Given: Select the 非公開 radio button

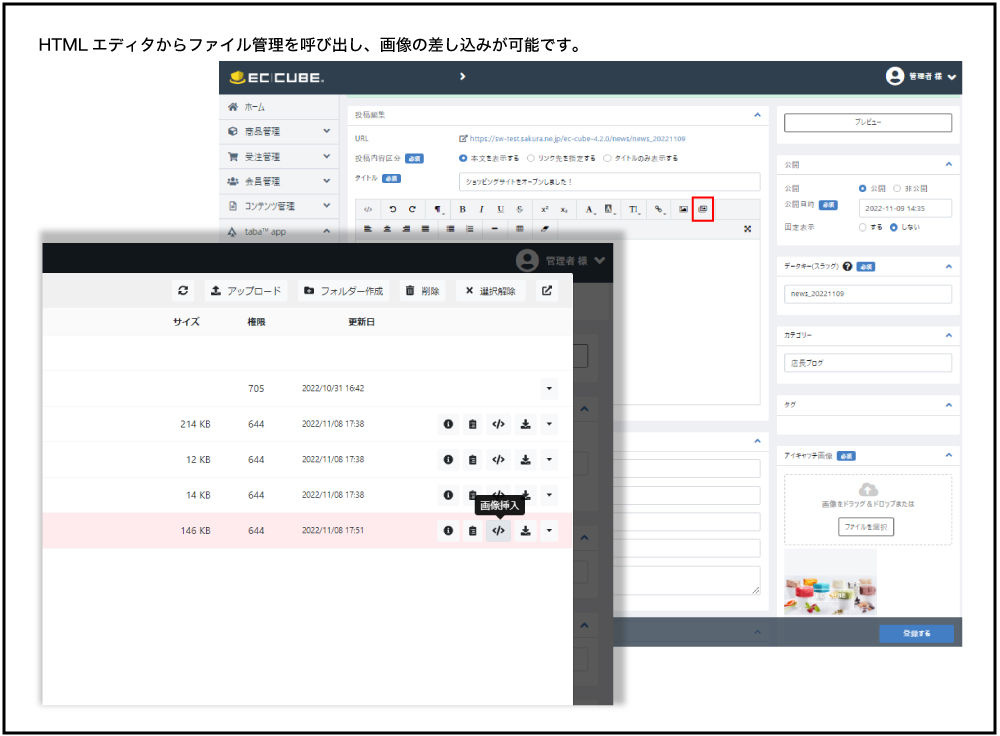Looking at the screenshot, I should click(x=897, y=188).
